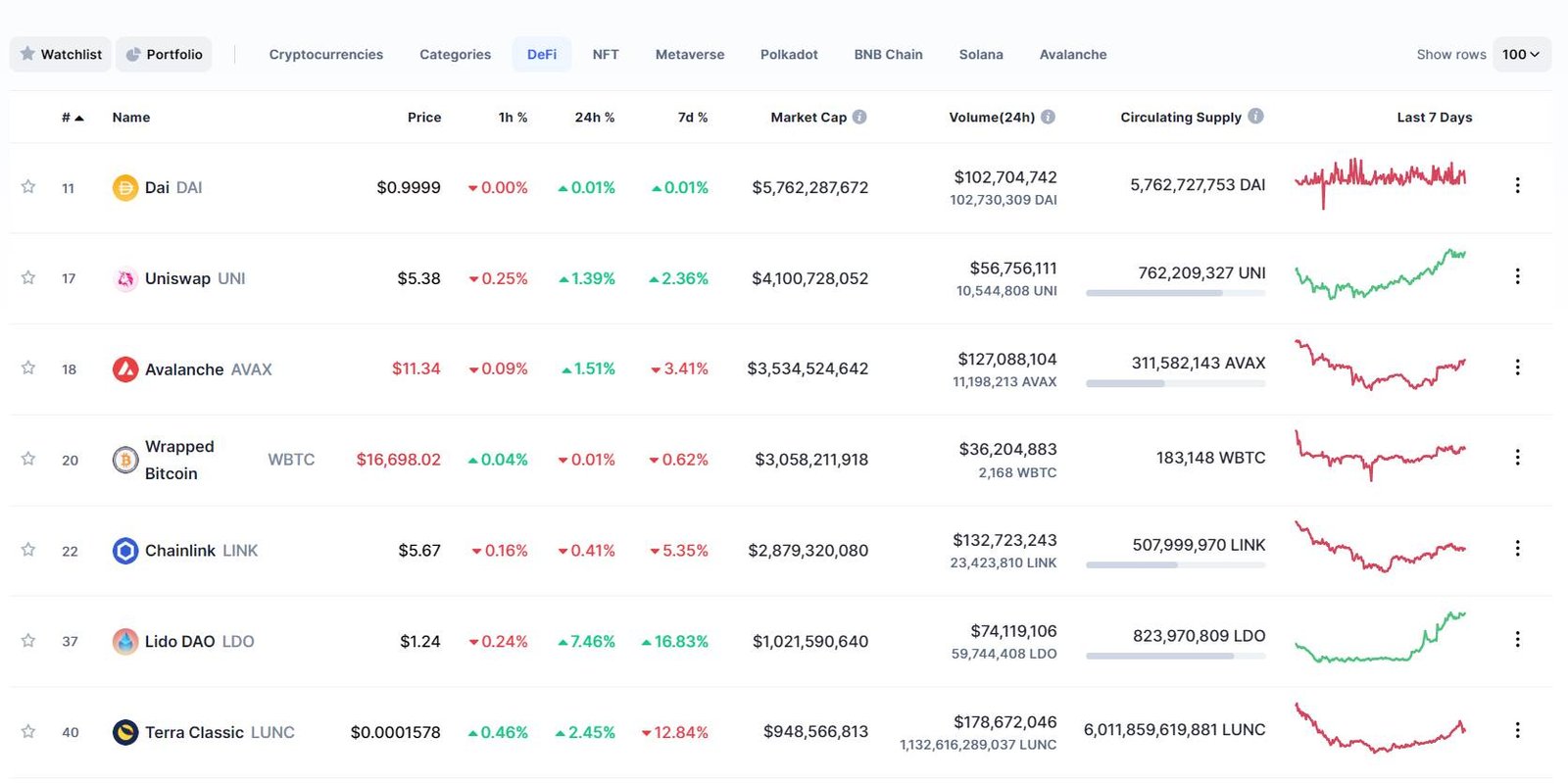Sort table by 7d % column
The width and height of the screenshot is (1568, 784).
[x=693, y=118]
